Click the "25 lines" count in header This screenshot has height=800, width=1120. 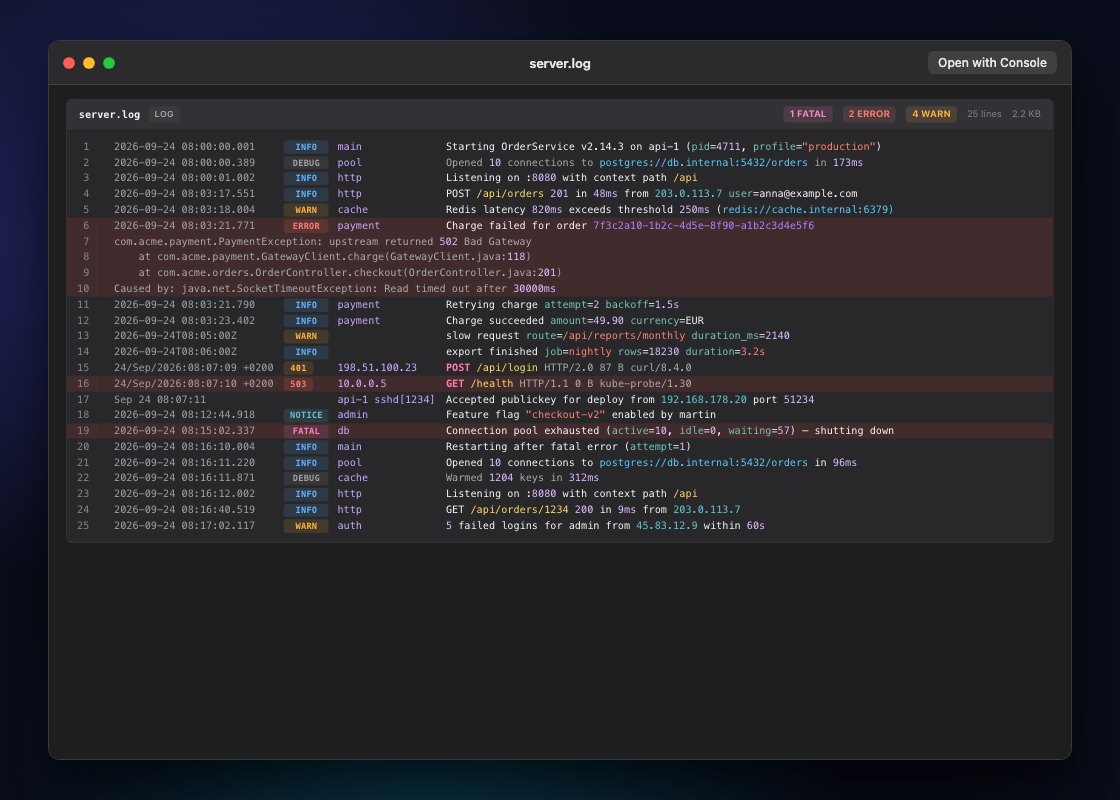[x=984, y=114]
